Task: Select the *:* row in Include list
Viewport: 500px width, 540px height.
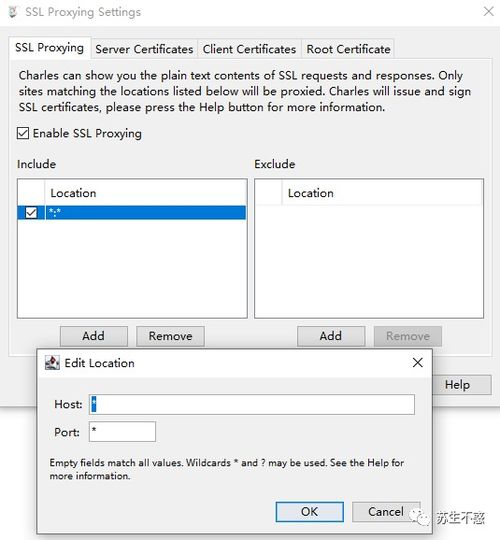Action: click(x=132, y=212)
